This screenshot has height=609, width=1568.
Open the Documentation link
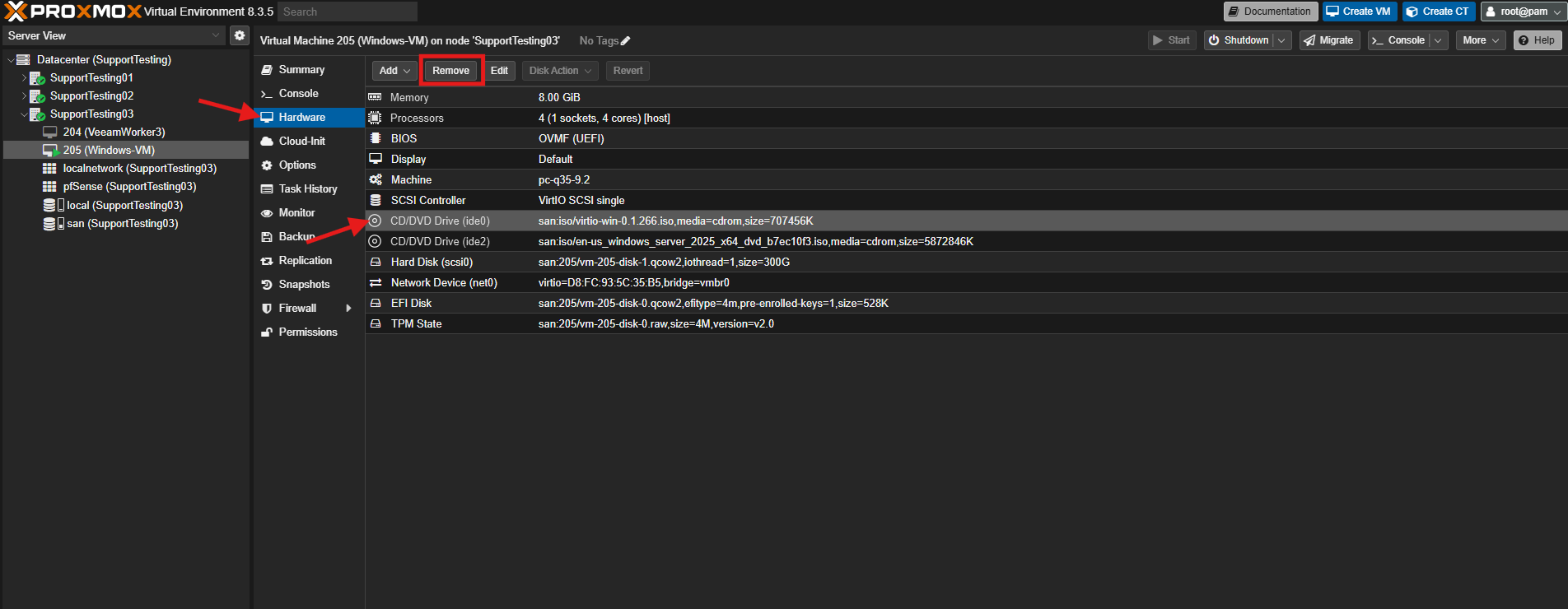point(1270,12)
